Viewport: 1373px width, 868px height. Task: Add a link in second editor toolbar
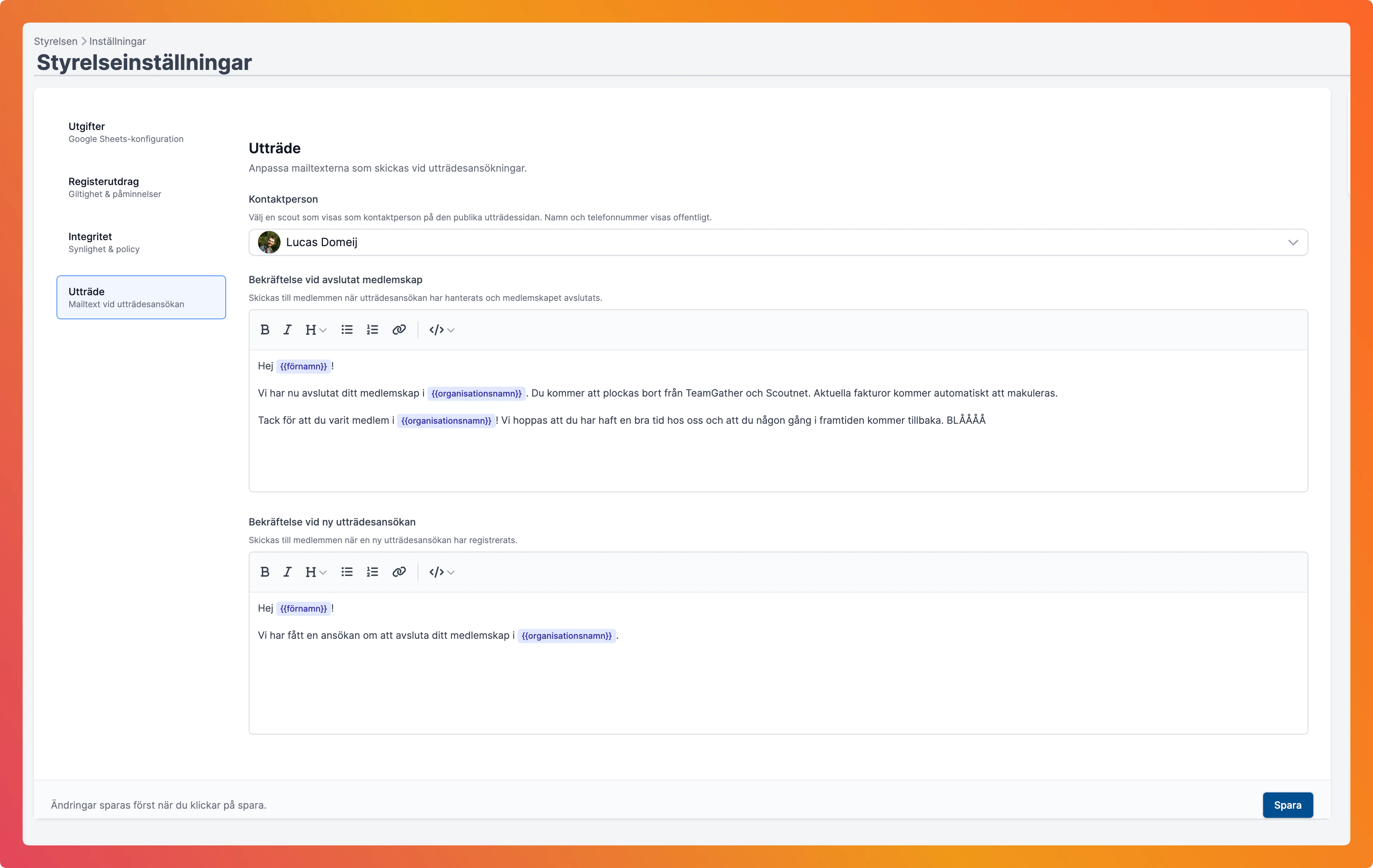399,572
